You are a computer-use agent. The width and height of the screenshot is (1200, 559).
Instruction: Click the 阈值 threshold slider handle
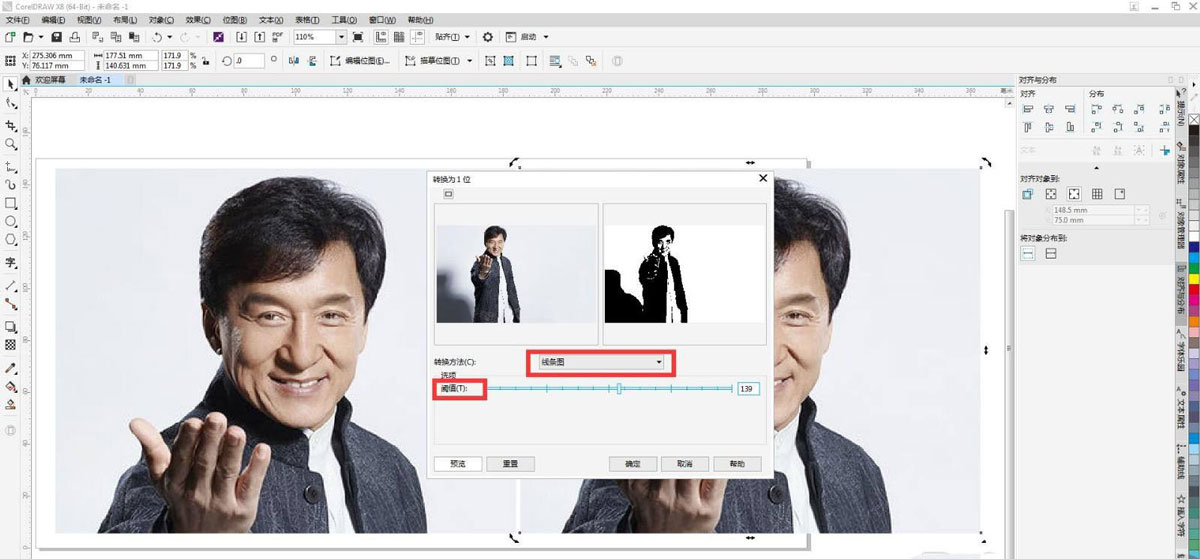click(619, 388)
